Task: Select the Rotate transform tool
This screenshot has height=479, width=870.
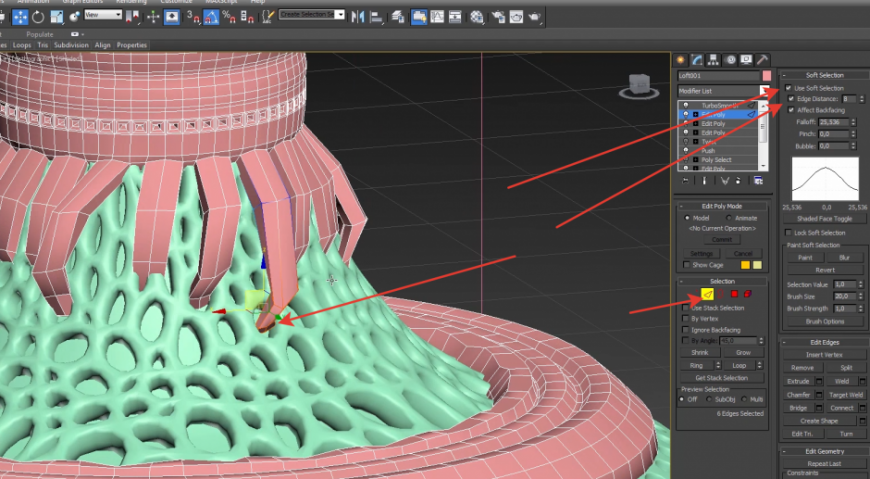Action: click(x=38, y=17)
